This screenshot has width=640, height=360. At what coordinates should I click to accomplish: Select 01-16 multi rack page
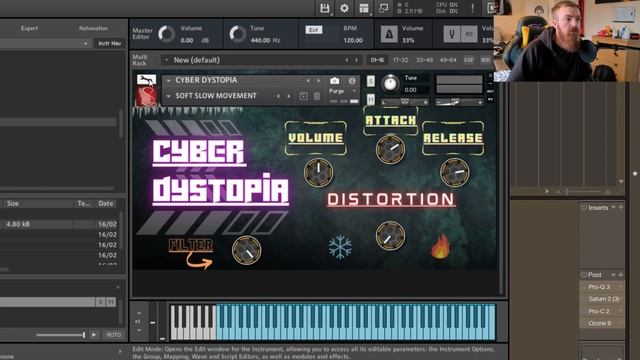(x=377, y=60)
